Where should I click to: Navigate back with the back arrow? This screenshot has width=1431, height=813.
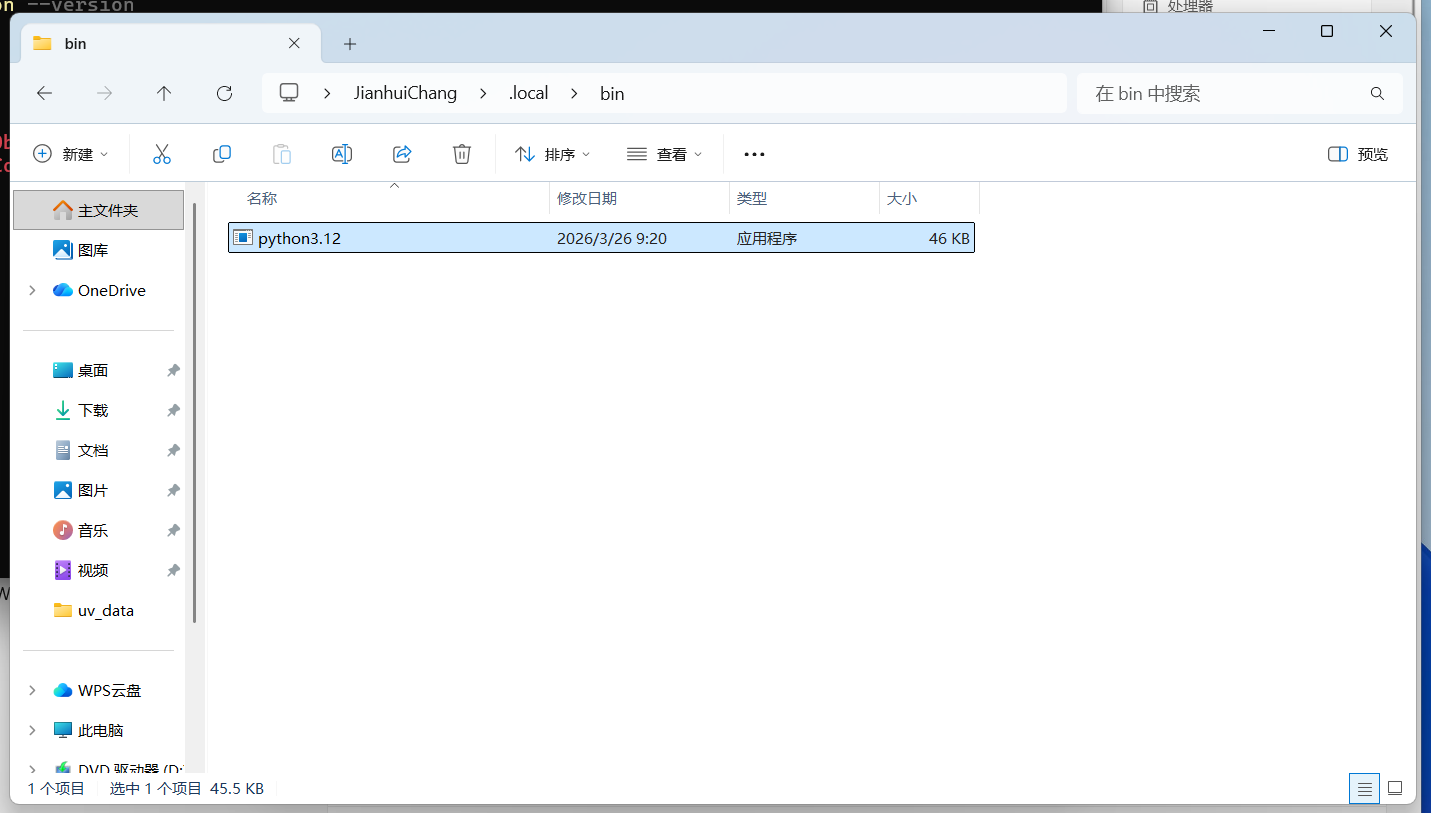click(44, 93)
